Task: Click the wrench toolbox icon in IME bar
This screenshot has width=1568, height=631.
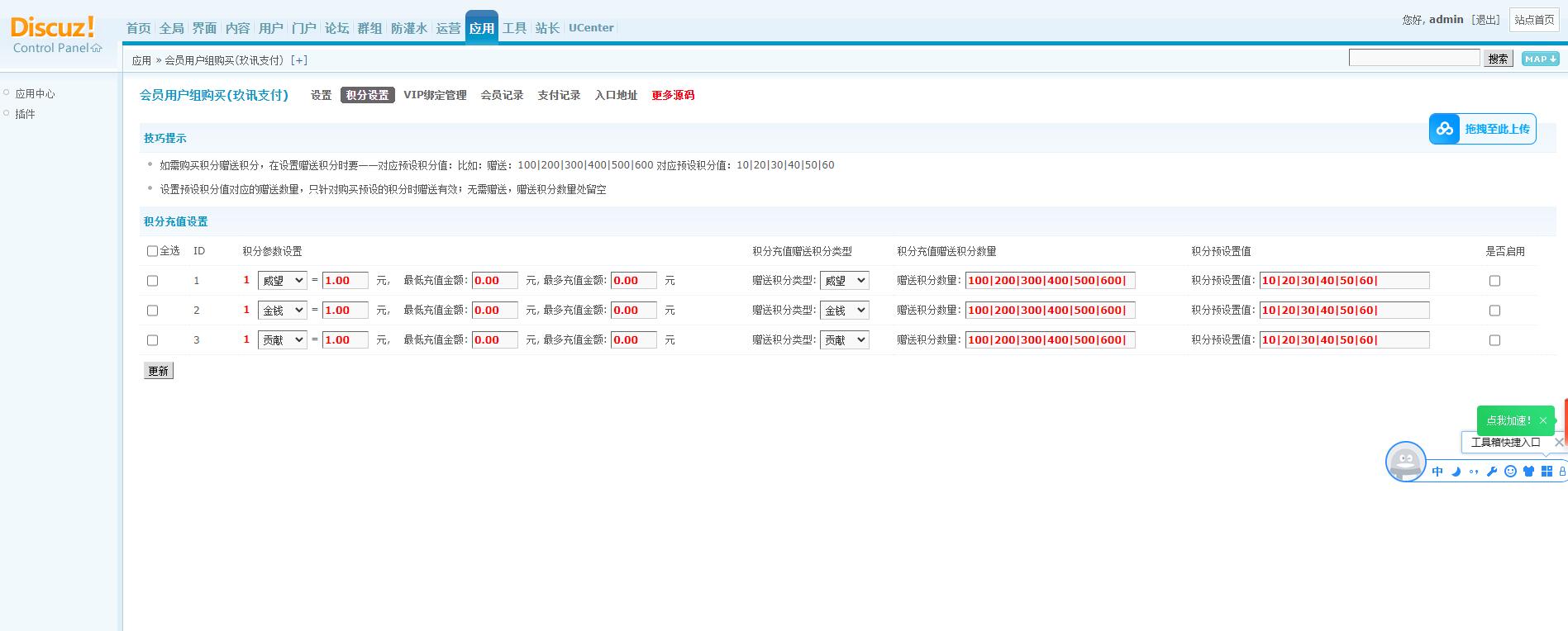Action: click(x=1492, y=472)
